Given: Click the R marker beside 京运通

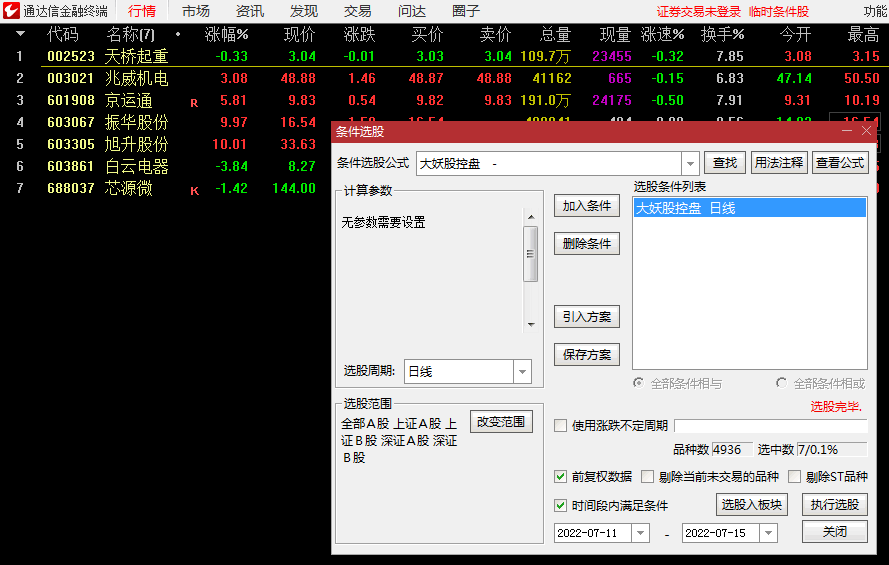Looking at the screenshot, I should 194,103.
